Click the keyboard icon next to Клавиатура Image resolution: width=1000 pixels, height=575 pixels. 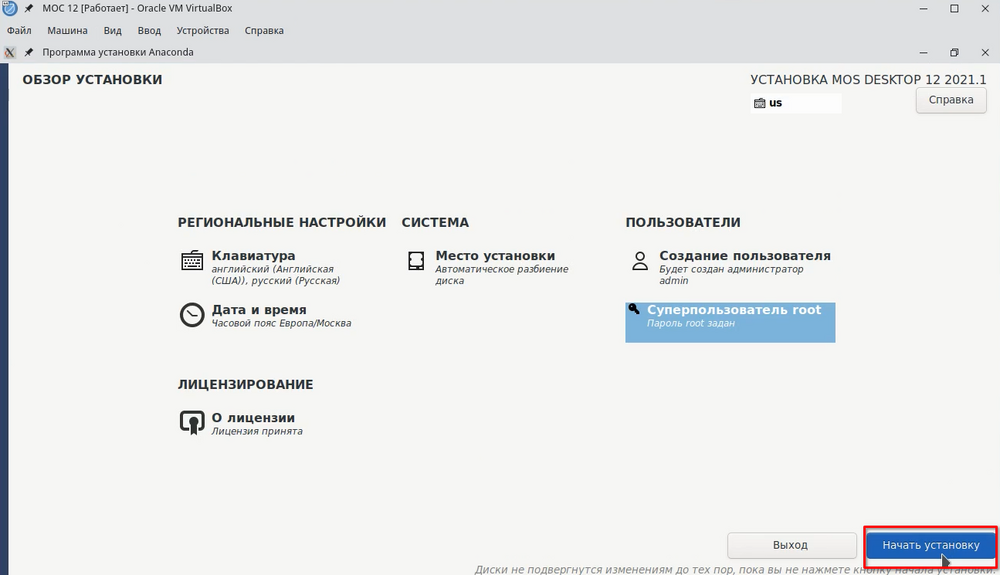[192, 261]
